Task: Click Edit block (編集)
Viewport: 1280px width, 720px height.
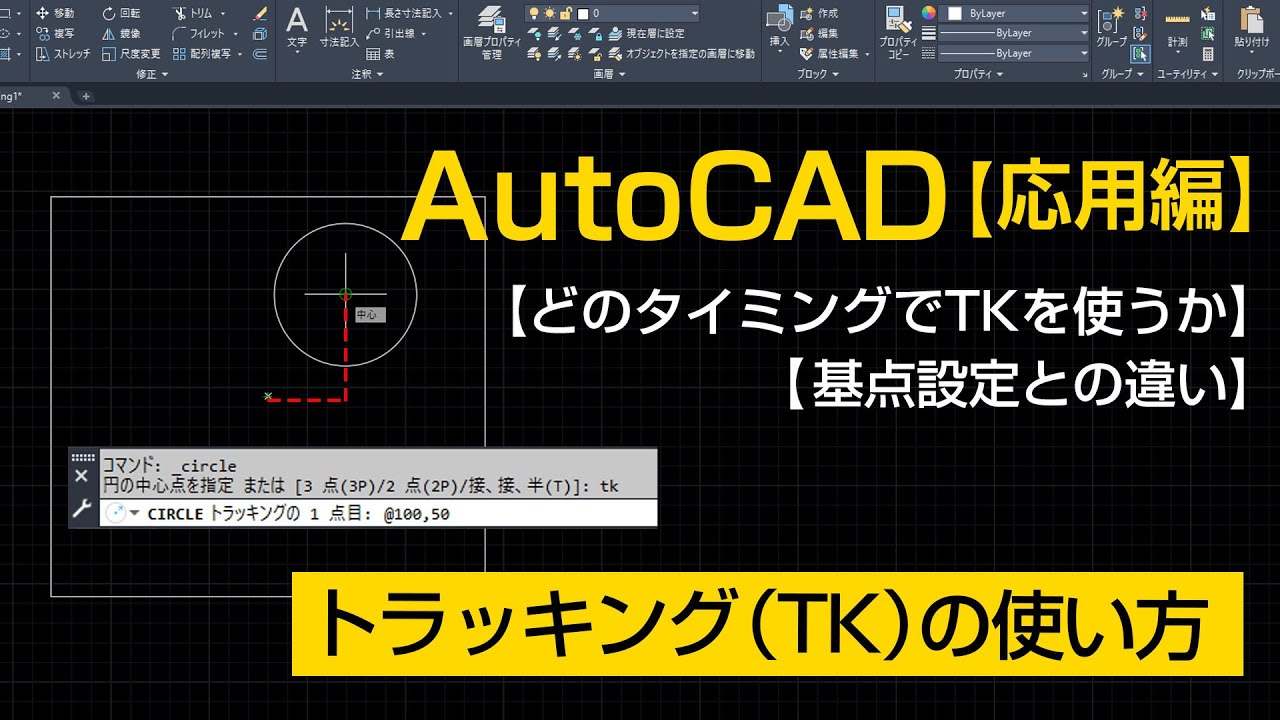Action: (x=819, y=33)
